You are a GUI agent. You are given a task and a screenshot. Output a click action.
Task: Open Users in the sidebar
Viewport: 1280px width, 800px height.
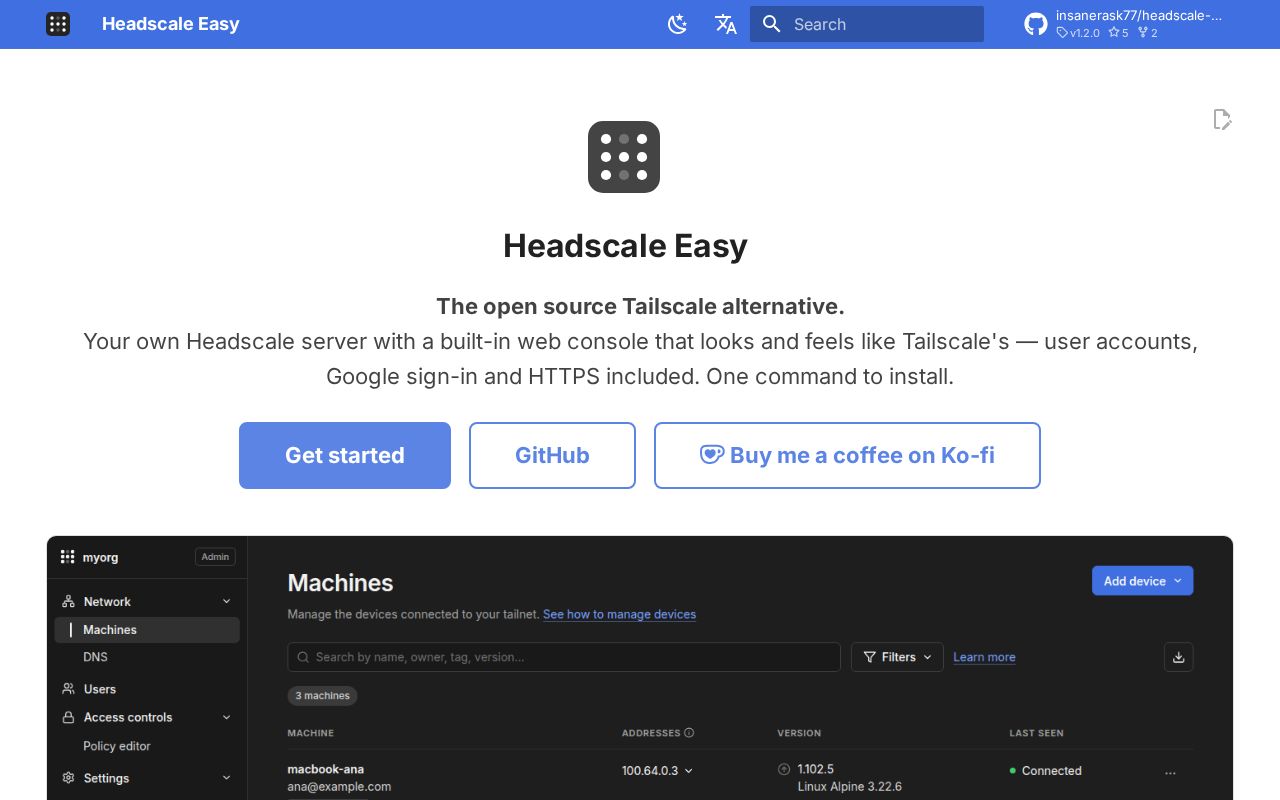click(x=100, y=689)
